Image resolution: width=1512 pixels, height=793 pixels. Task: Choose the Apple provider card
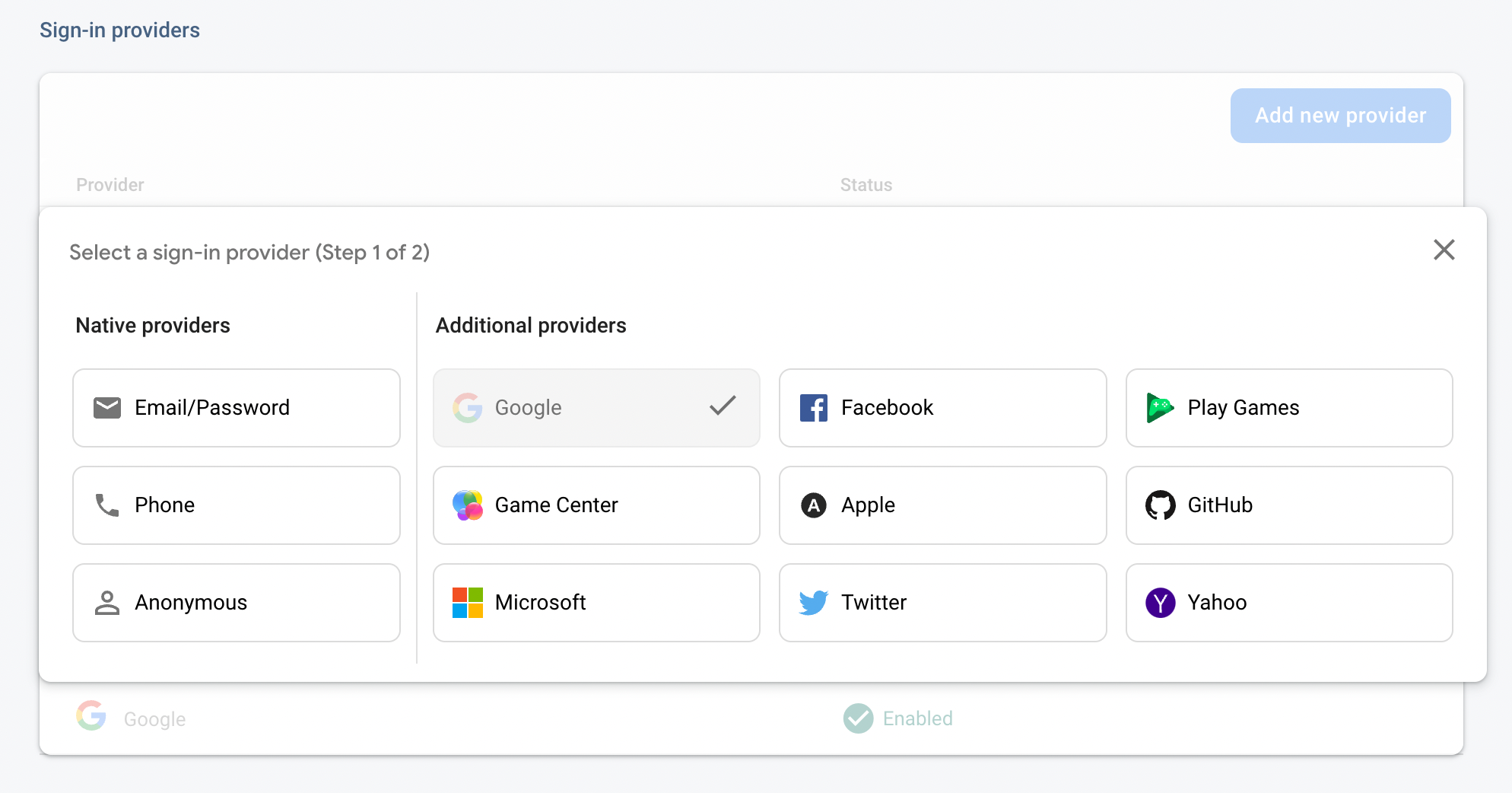click(943, 505)
